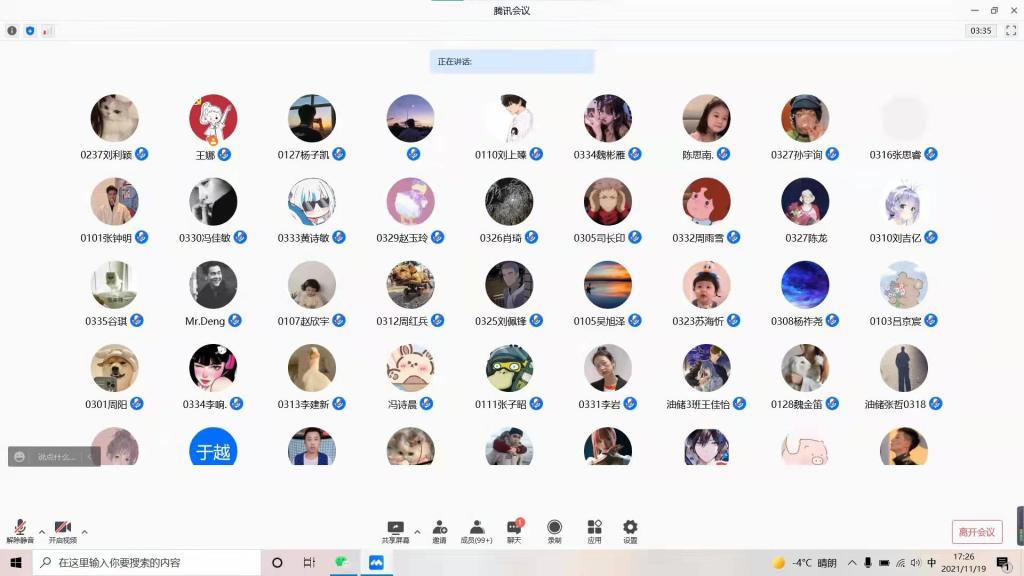The width and height of the screenshot is (1024, 576).
Task: Click the quick message input box
Action: (x=55, y=457)
